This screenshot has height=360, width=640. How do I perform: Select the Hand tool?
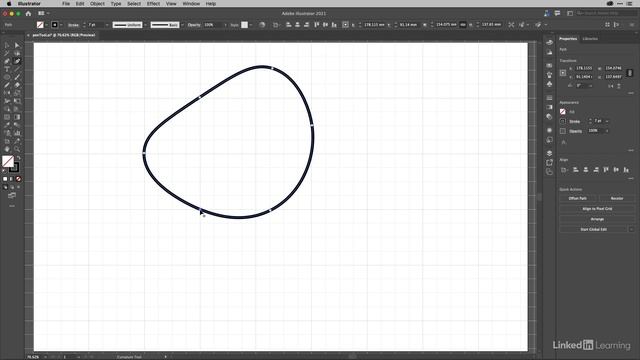(7, 149)
